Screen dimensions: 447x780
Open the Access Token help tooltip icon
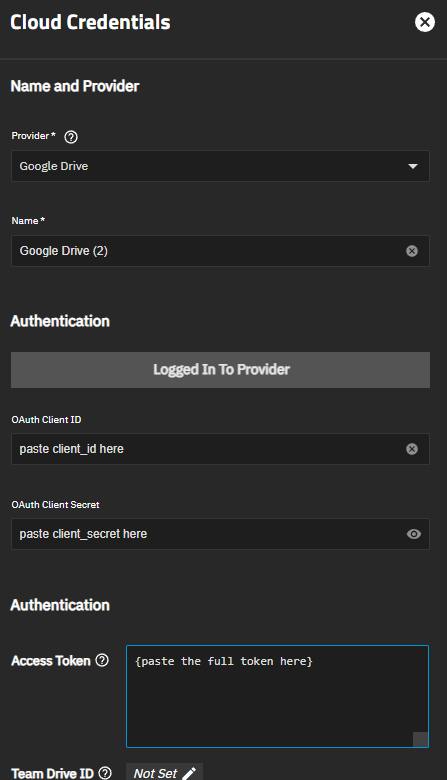102,660
